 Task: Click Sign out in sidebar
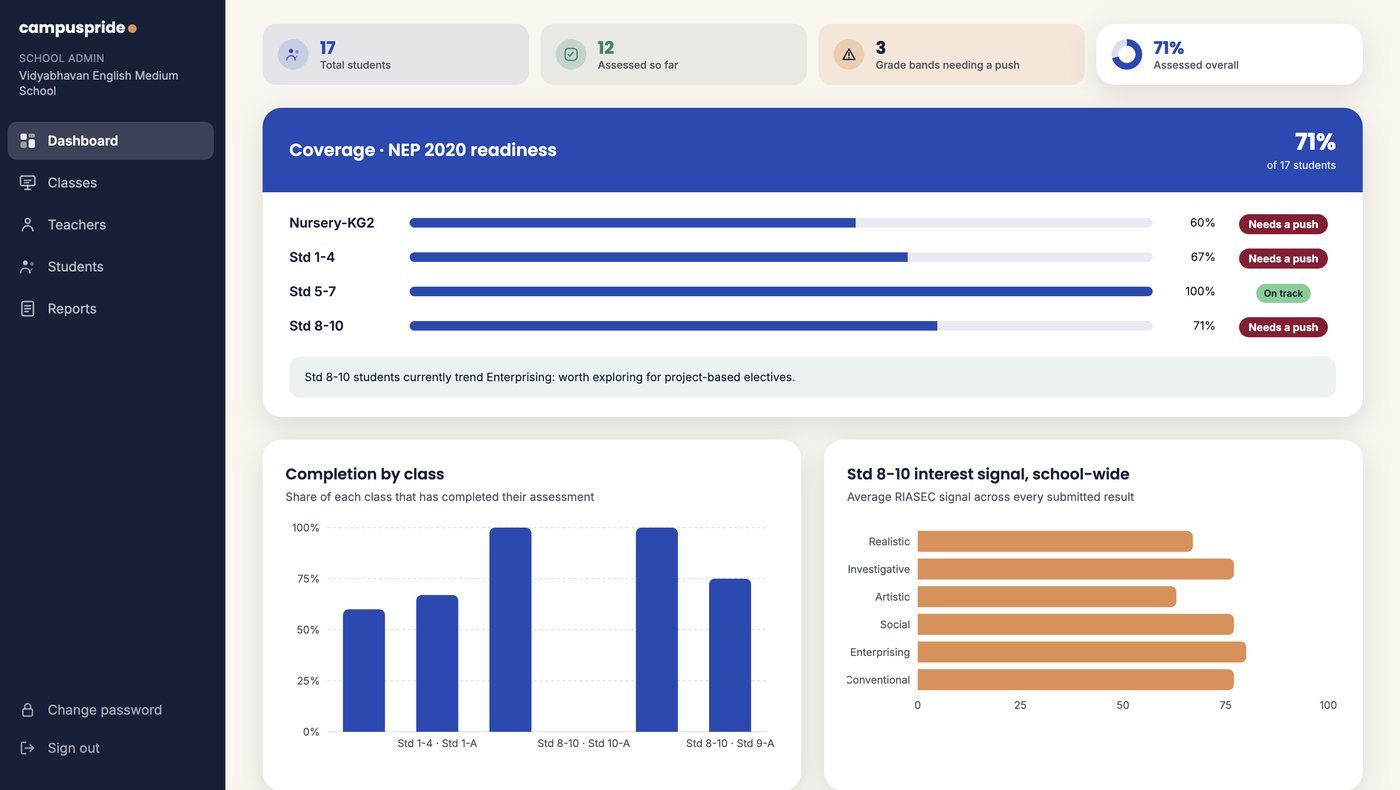110,748
